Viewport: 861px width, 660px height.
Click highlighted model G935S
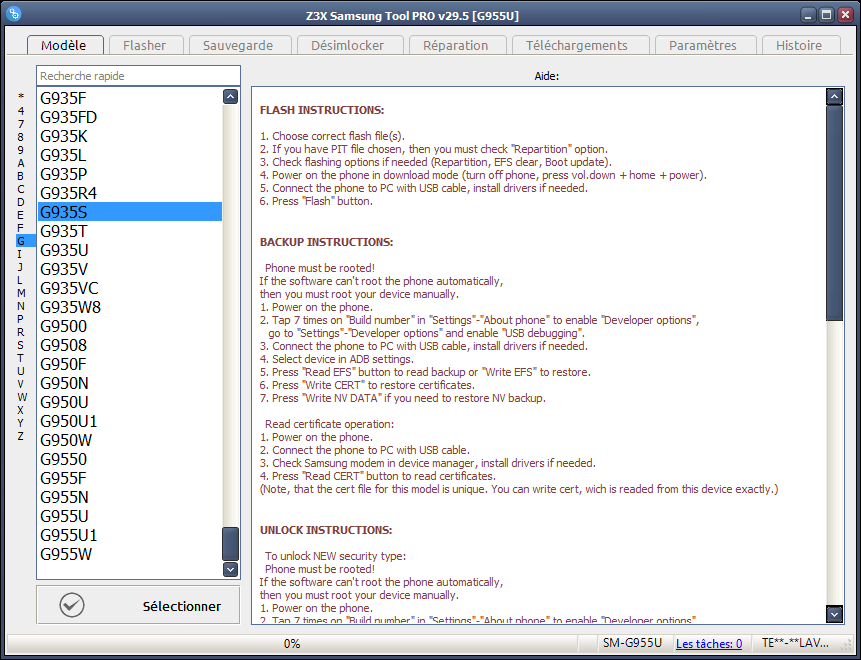pyautogui.click(x=130, y=212)
